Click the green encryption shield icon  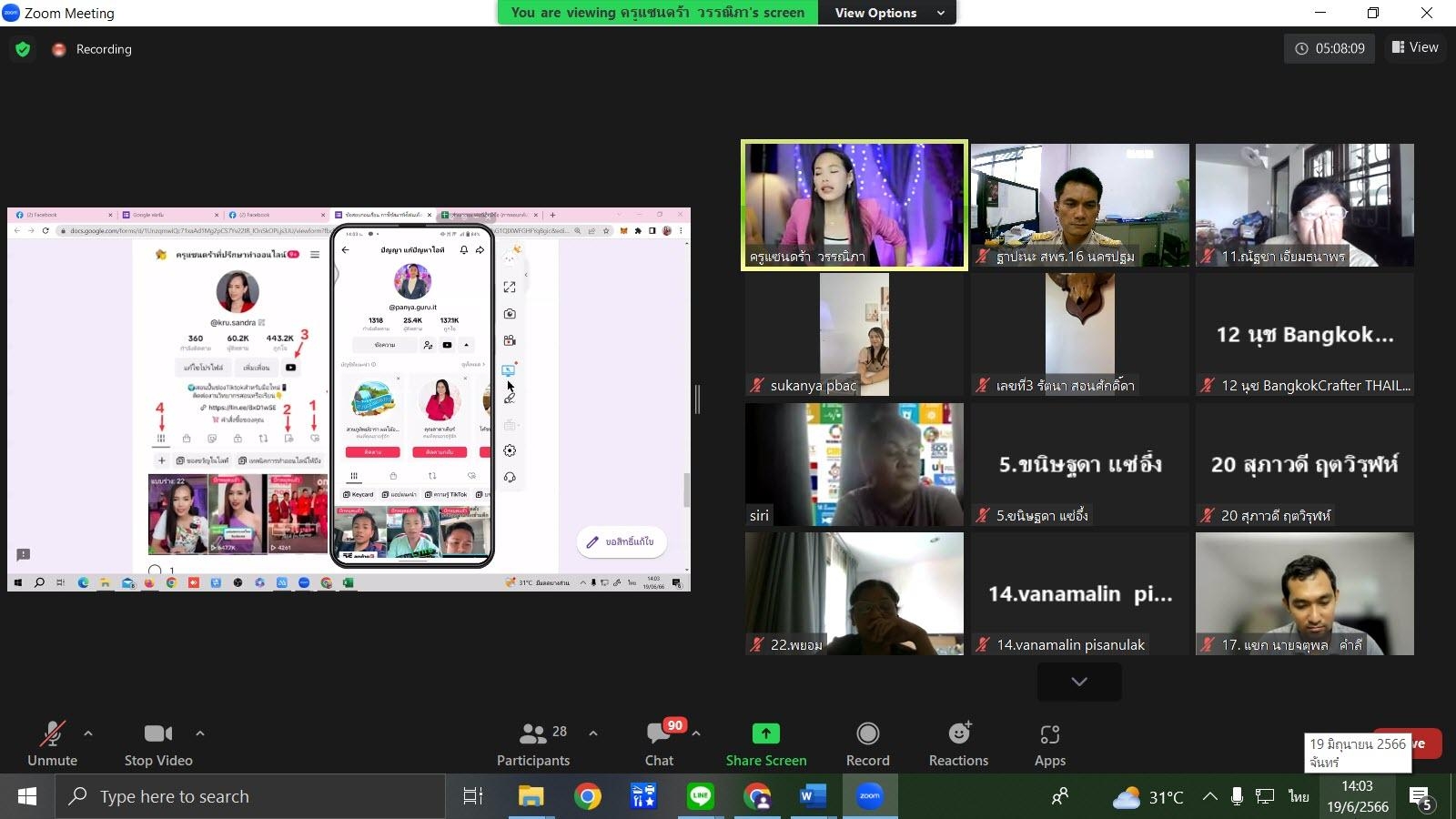pyautogui.click(x=23, y=49)
